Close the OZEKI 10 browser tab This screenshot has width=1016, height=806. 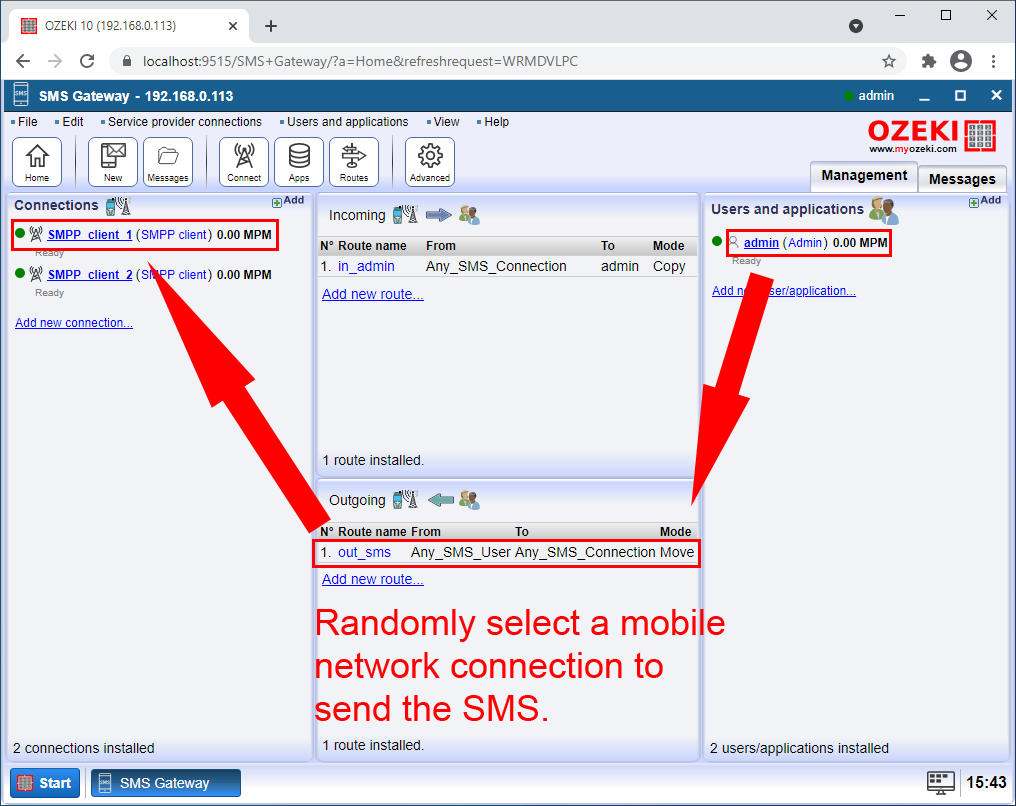pyautogui.click(x=233, y=26)
